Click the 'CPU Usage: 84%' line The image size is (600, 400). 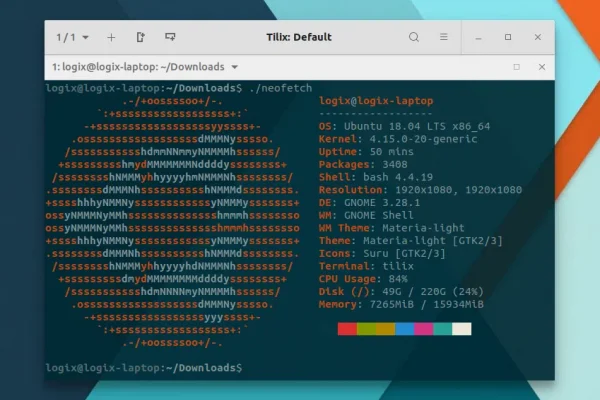[x=363, y=279]
